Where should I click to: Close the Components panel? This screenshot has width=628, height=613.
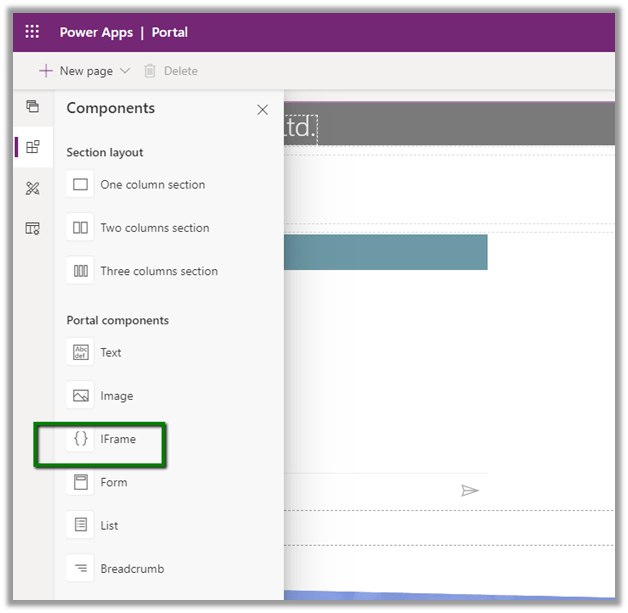(262, 110)
